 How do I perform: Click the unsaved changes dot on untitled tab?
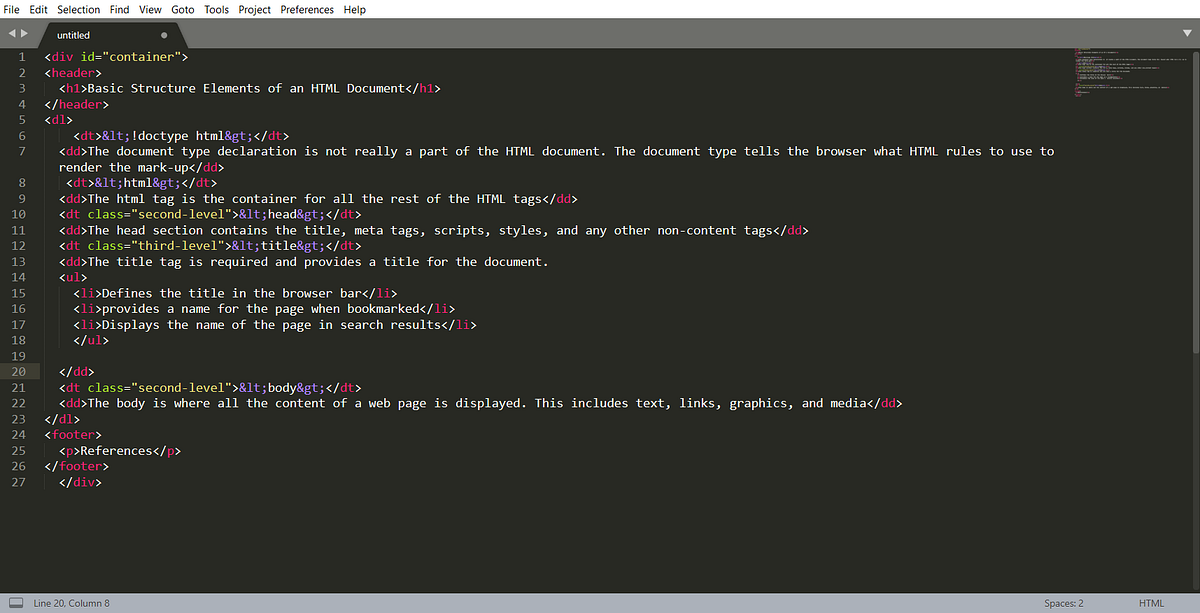pyautogui.click(x=163, y=34)
